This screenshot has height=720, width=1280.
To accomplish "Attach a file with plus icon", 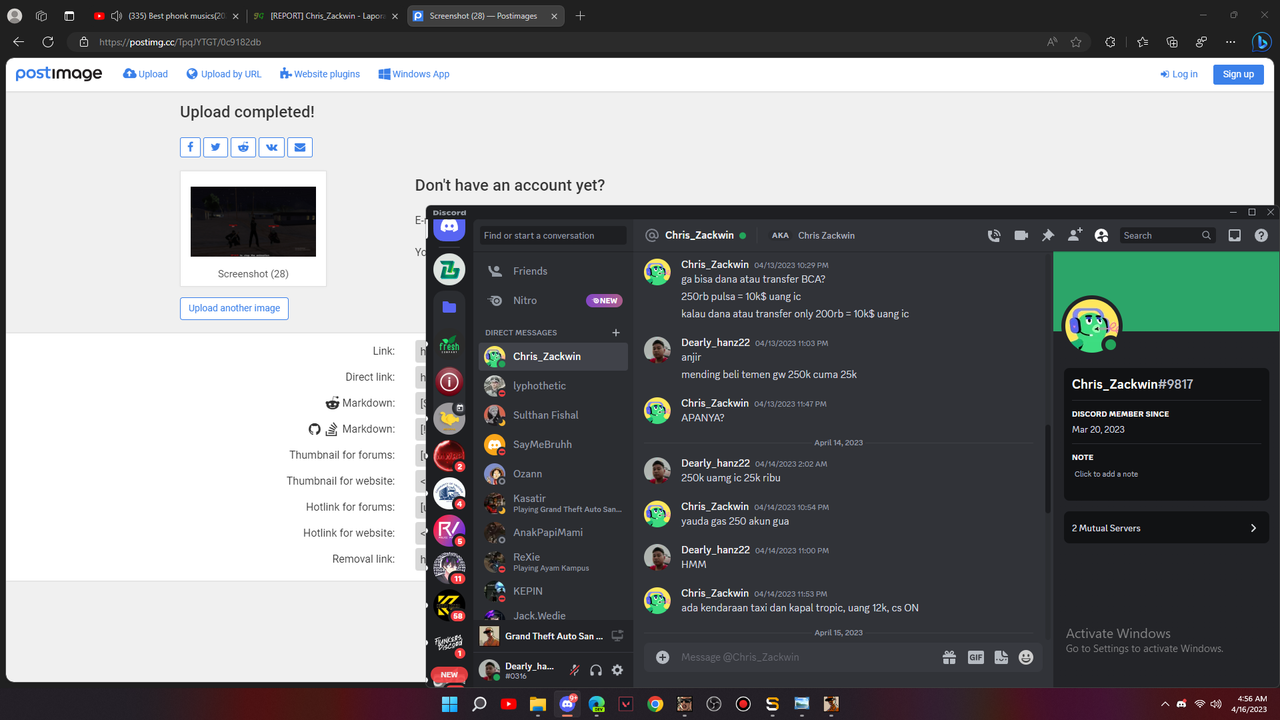I will pos(662,657).
